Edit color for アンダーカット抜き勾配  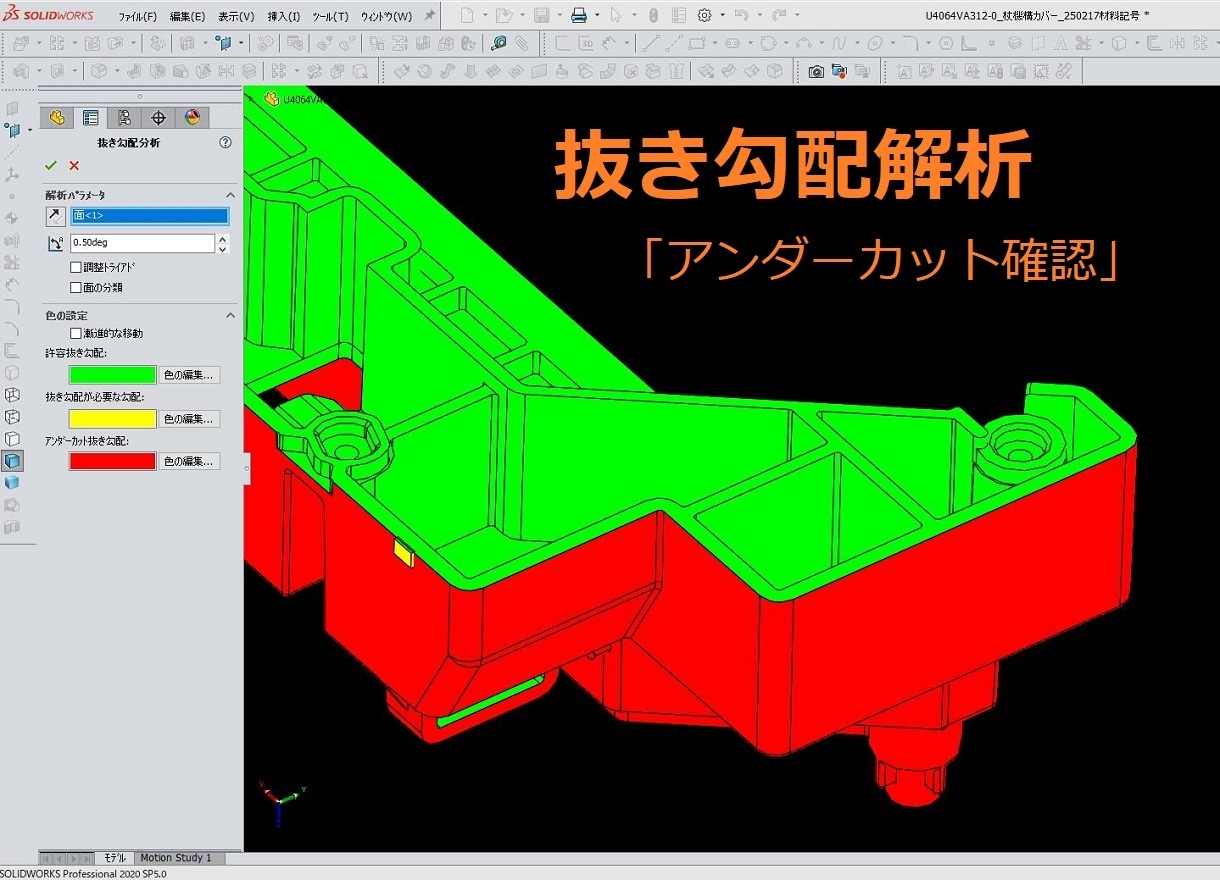tap(190, 461)
